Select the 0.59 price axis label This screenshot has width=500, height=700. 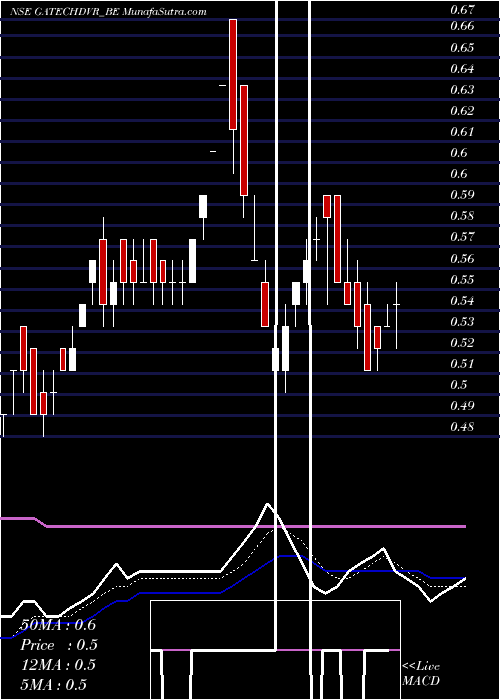tap(462, 195)
